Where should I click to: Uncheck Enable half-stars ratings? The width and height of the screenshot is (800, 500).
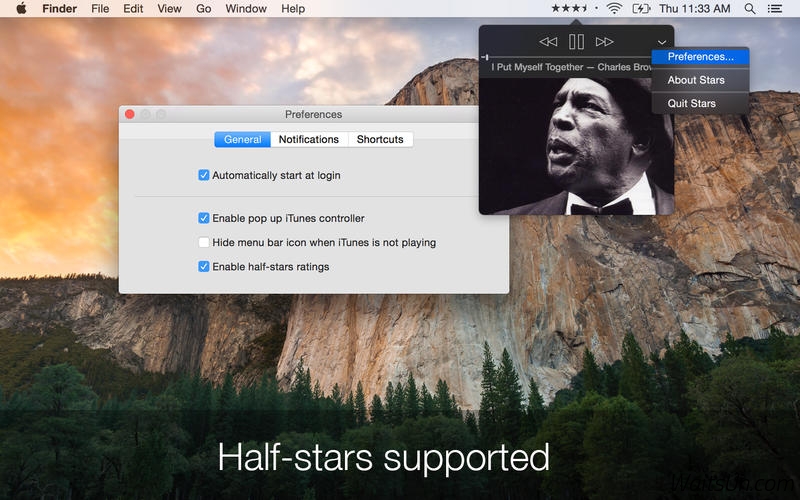pos(204,267)
